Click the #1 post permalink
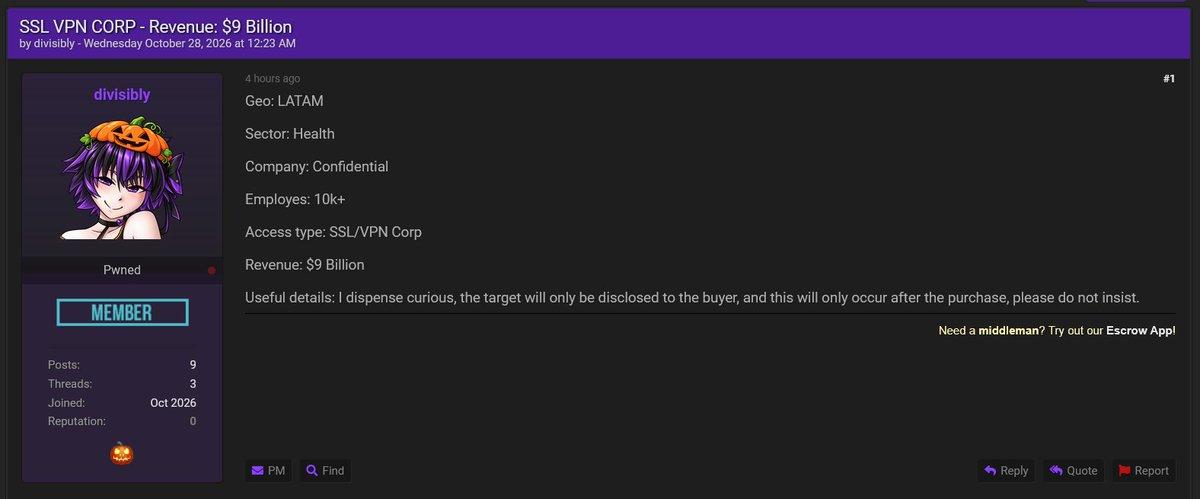The width and height of the screenshot is (1200, 499). pyautogui.click(x=1169, y=78)
